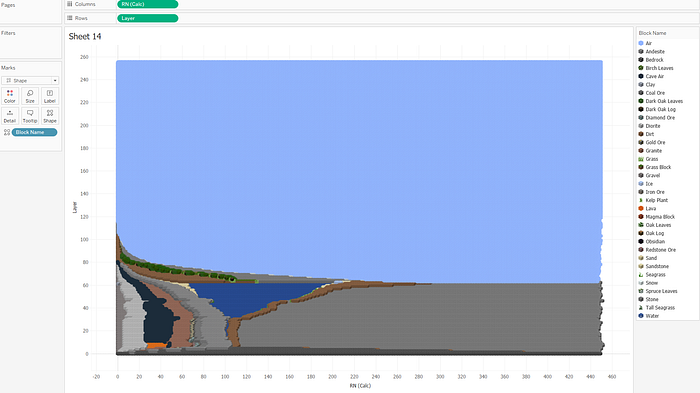
Task: Click the Pages shelf
Action: [31, 11]
